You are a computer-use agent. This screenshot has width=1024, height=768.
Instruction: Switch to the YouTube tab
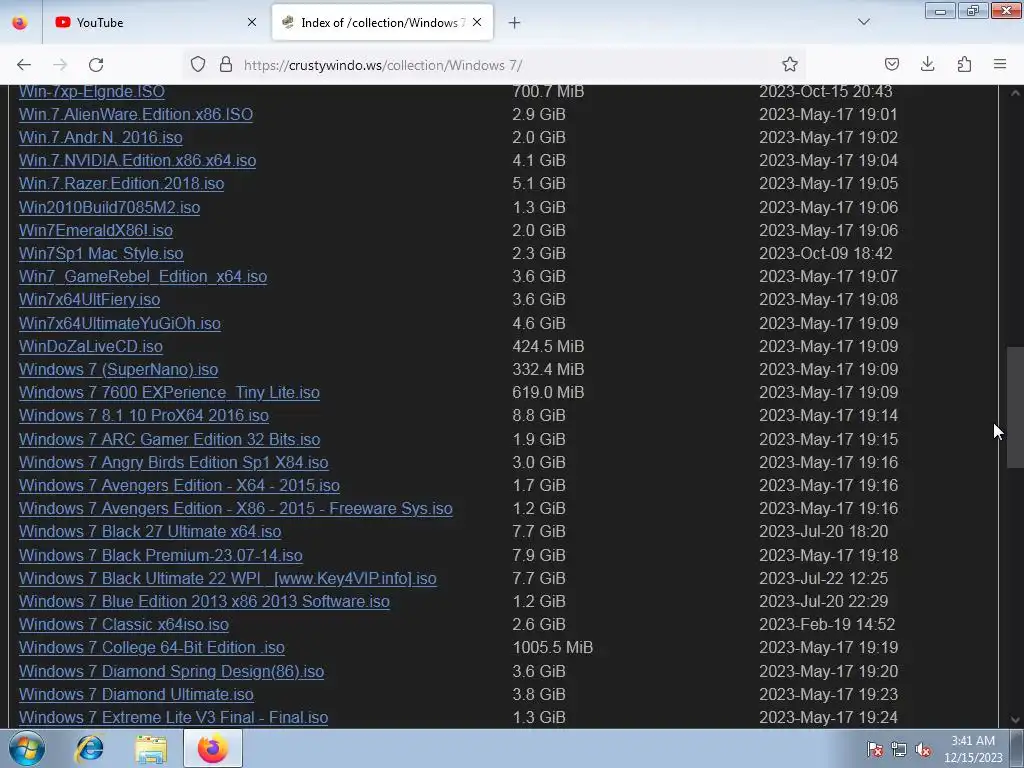(155, 23)
